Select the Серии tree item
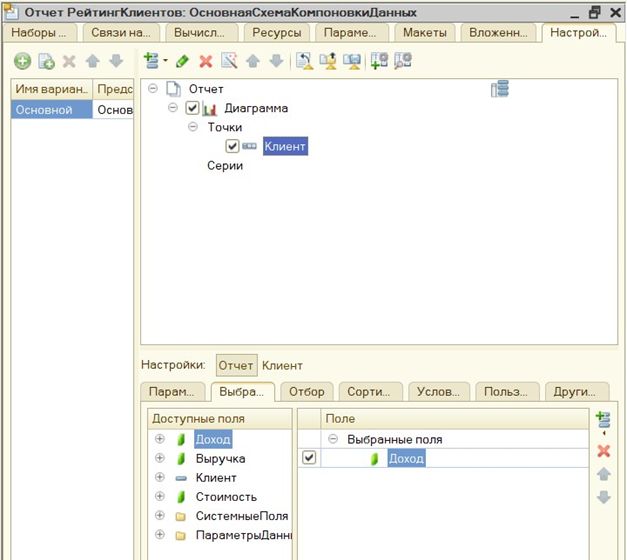Screen dimensions: 627x560 pyautogui.click(x=225, y=166)
